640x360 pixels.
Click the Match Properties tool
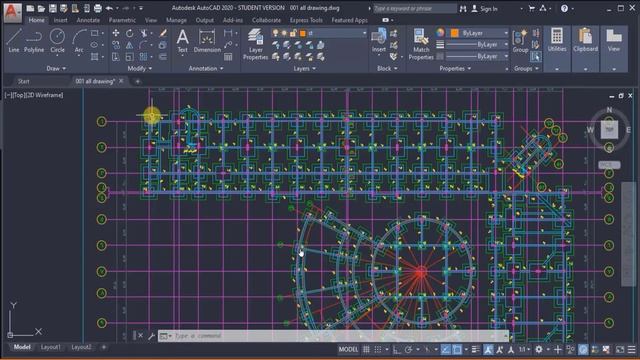[421, 44]
